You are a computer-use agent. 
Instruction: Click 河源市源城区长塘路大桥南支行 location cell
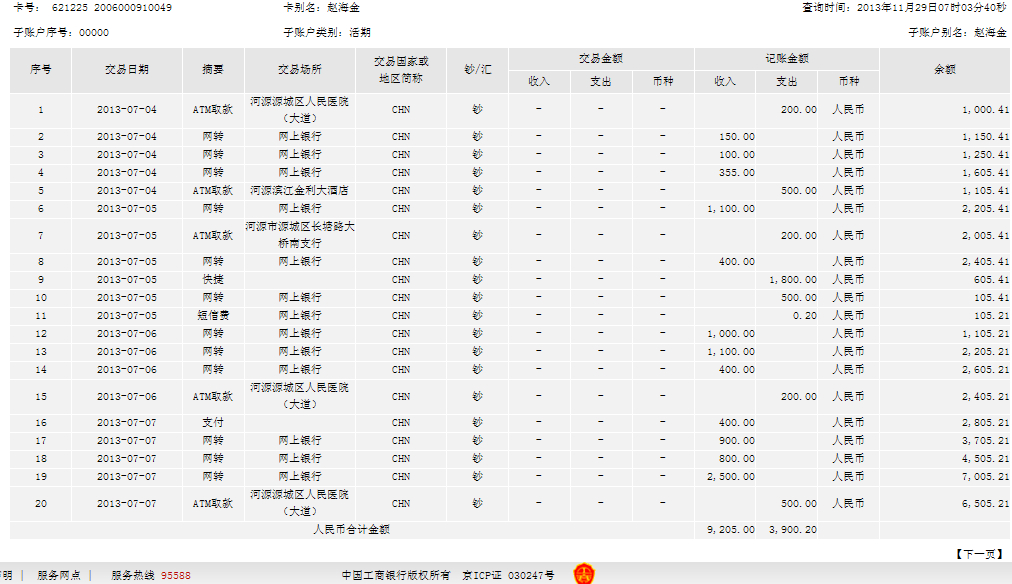tap(300, 236)
